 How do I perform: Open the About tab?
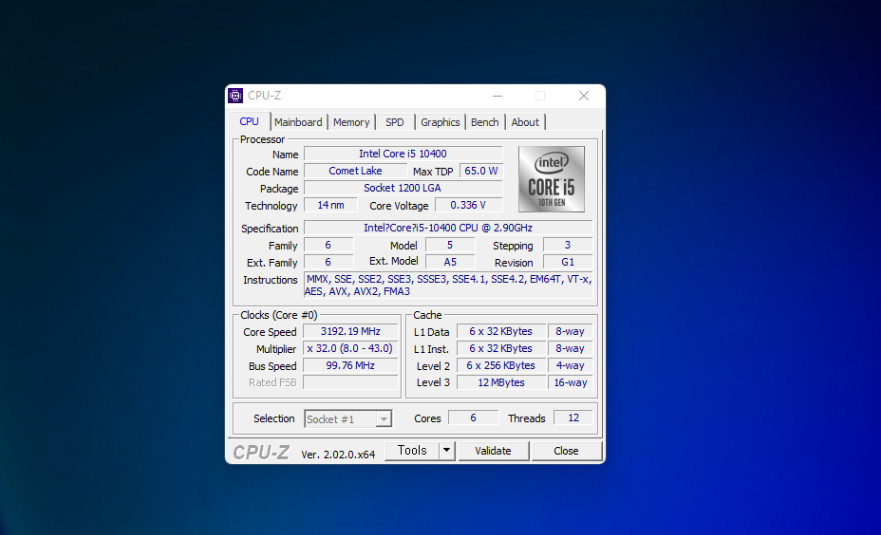click(x=525, y=122)
